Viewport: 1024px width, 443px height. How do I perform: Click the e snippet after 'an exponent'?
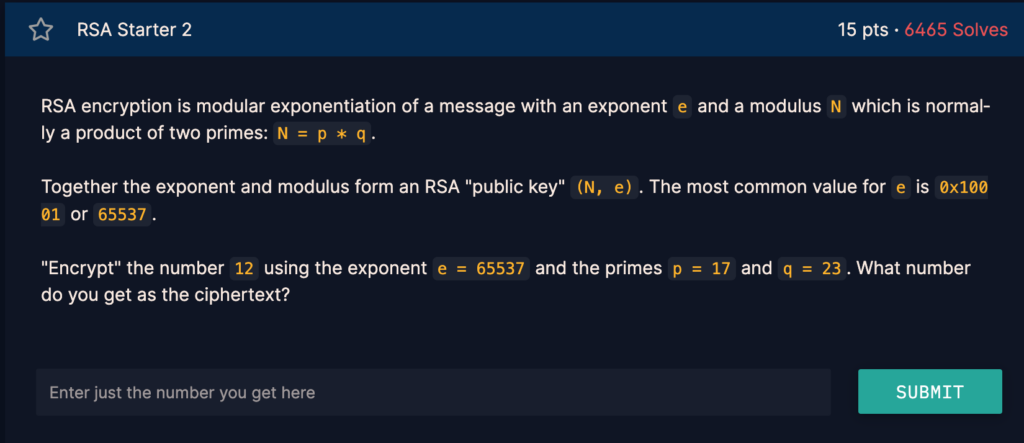point(683,107)
